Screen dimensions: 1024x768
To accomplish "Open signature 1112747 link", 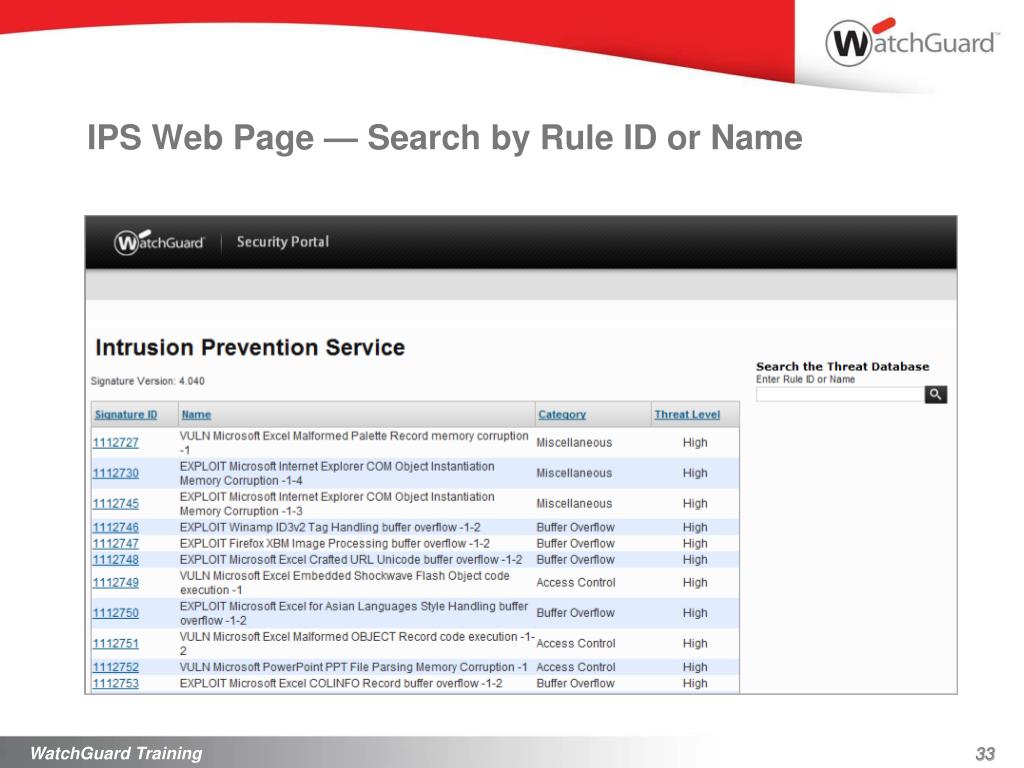I will click(x=116, y=543).
